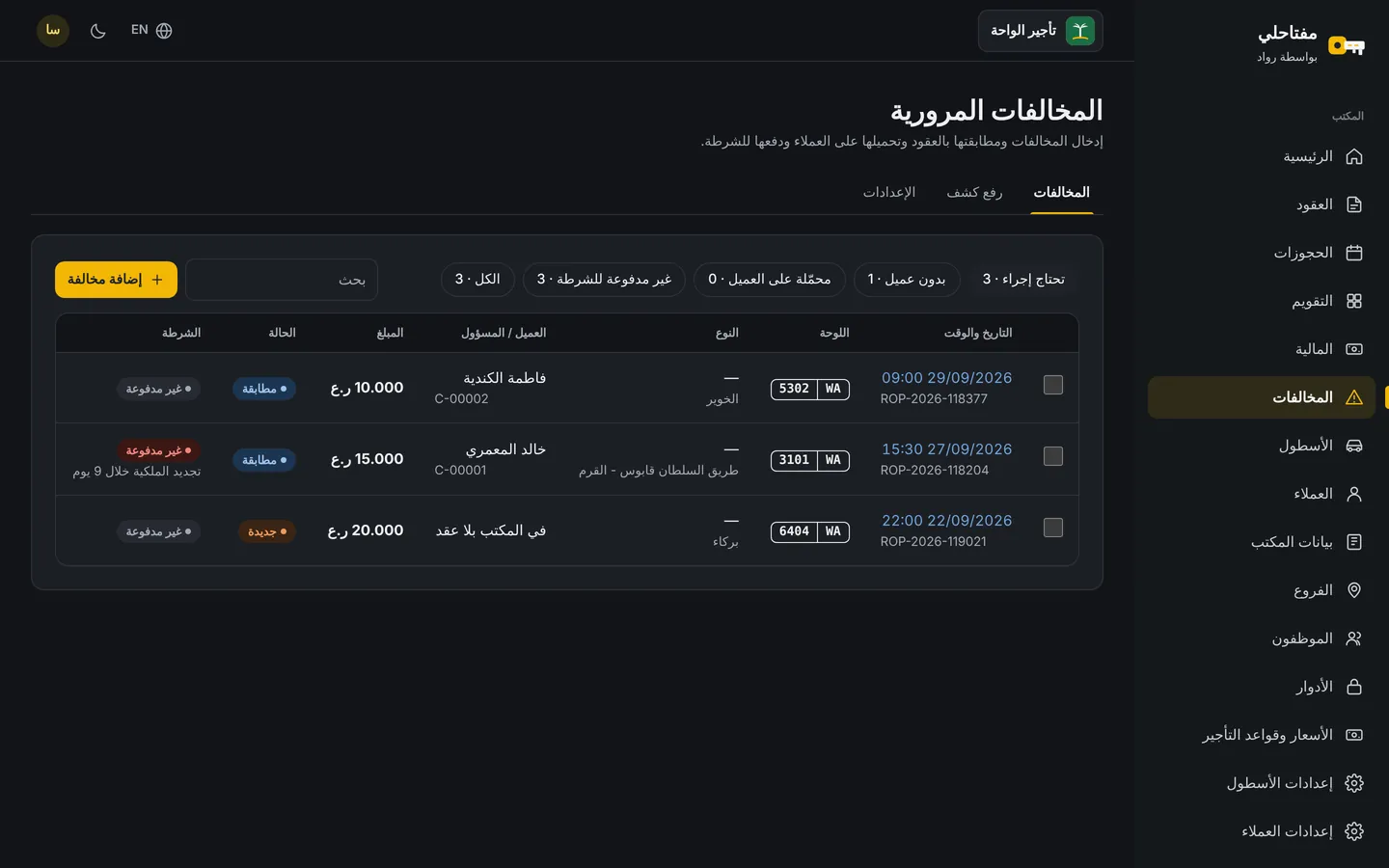Open الأسعار وقواعد التأجير icon

coord(1354,735)
